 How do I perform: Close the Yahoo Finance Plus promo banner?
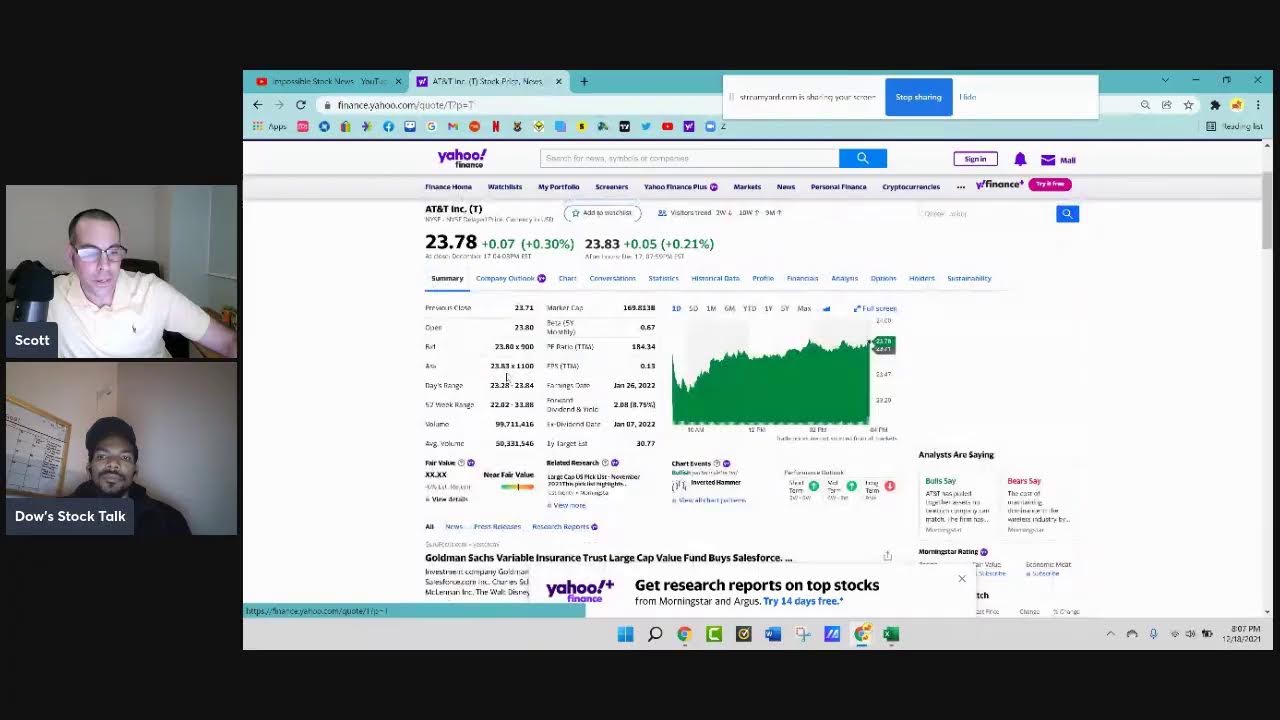962,578
